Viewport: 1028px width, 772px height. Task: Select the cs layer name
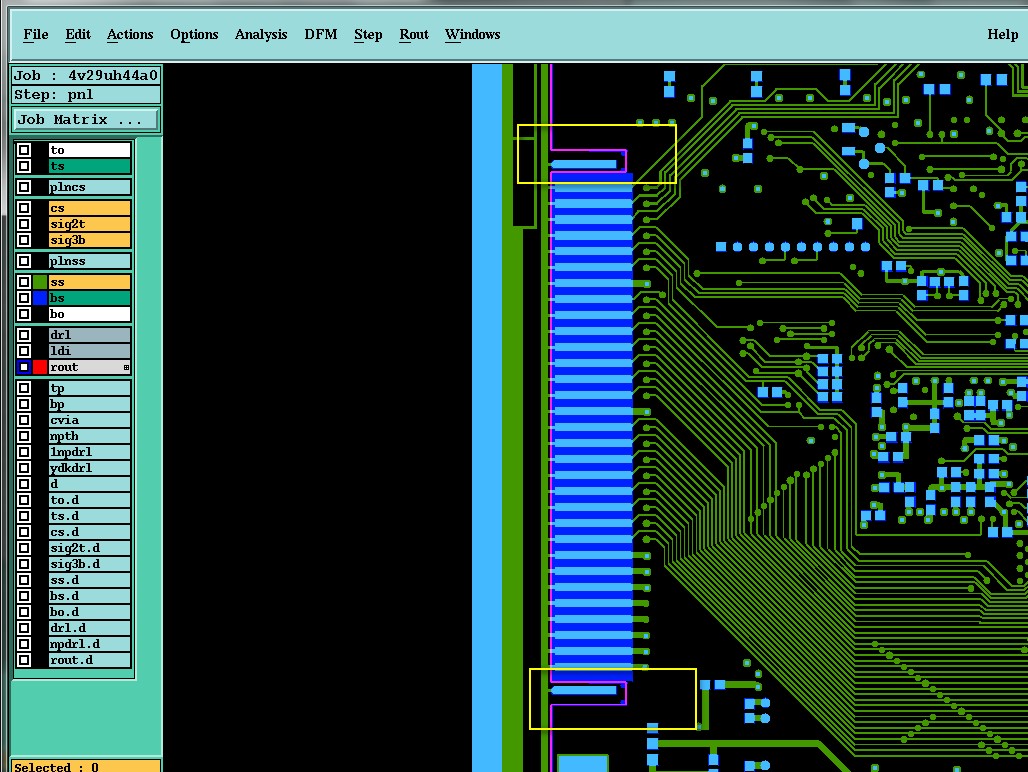(x=90, y=208)
